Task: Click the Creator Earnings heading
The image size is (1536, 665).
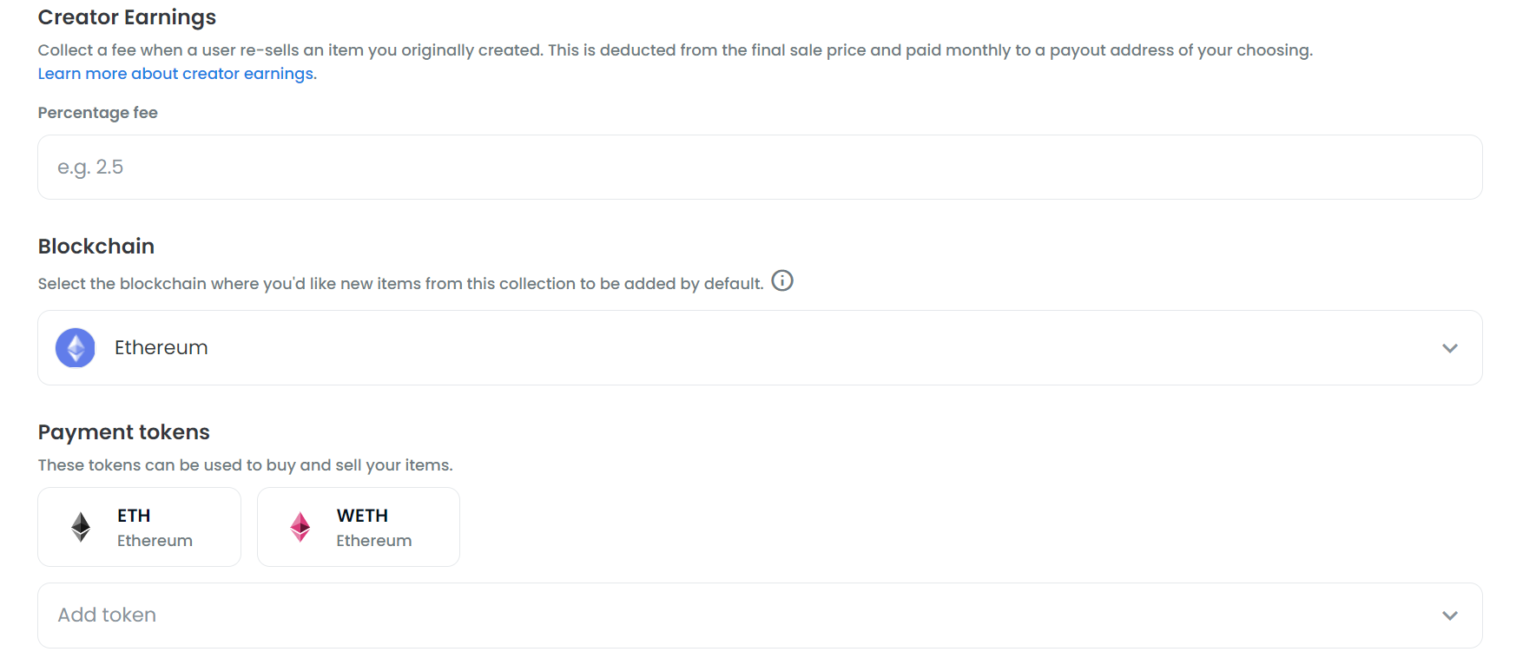Action: click(126, 17)
